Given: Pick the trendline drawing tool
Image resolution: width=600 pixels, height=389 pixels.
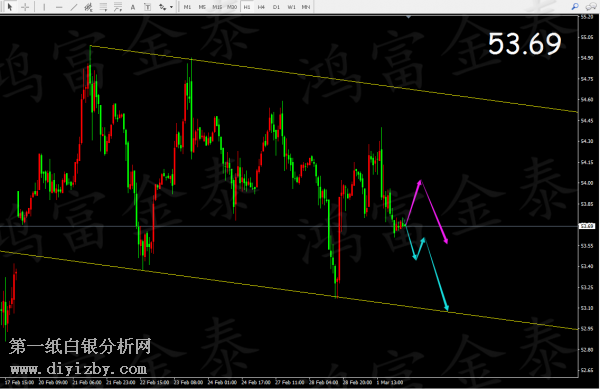Looking at the screenshot, I should [x=74, y=7].
